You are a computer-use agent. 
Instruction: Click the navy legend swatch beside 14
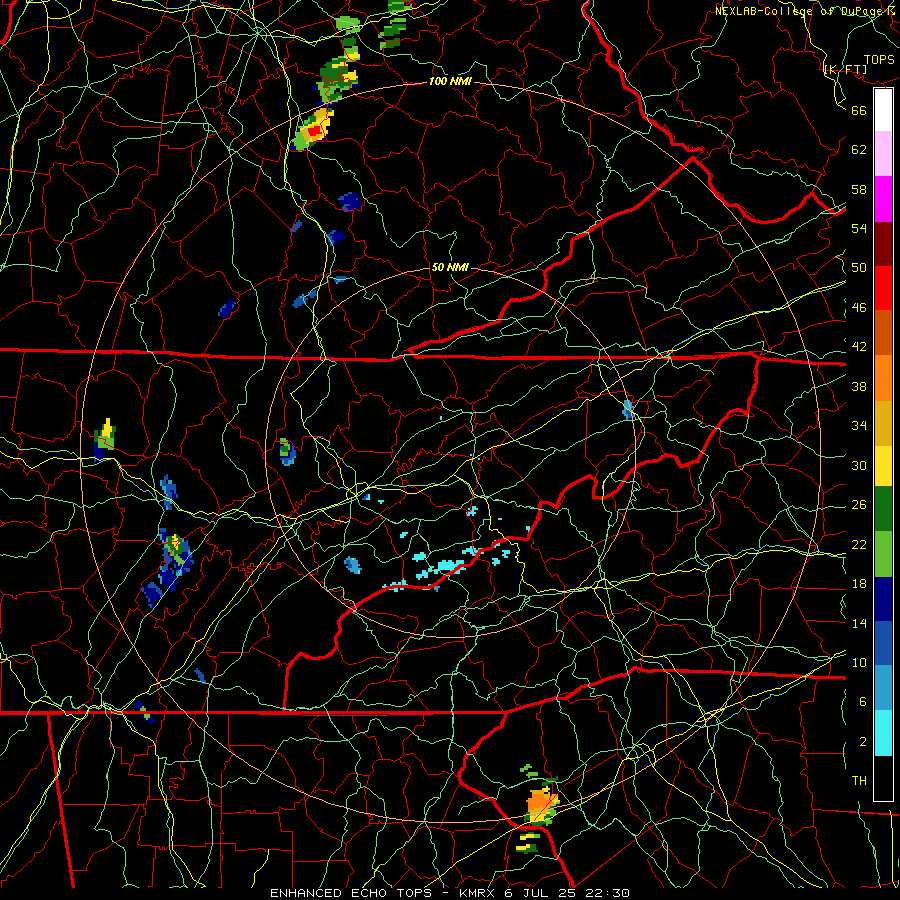click(x=883, y=599)
